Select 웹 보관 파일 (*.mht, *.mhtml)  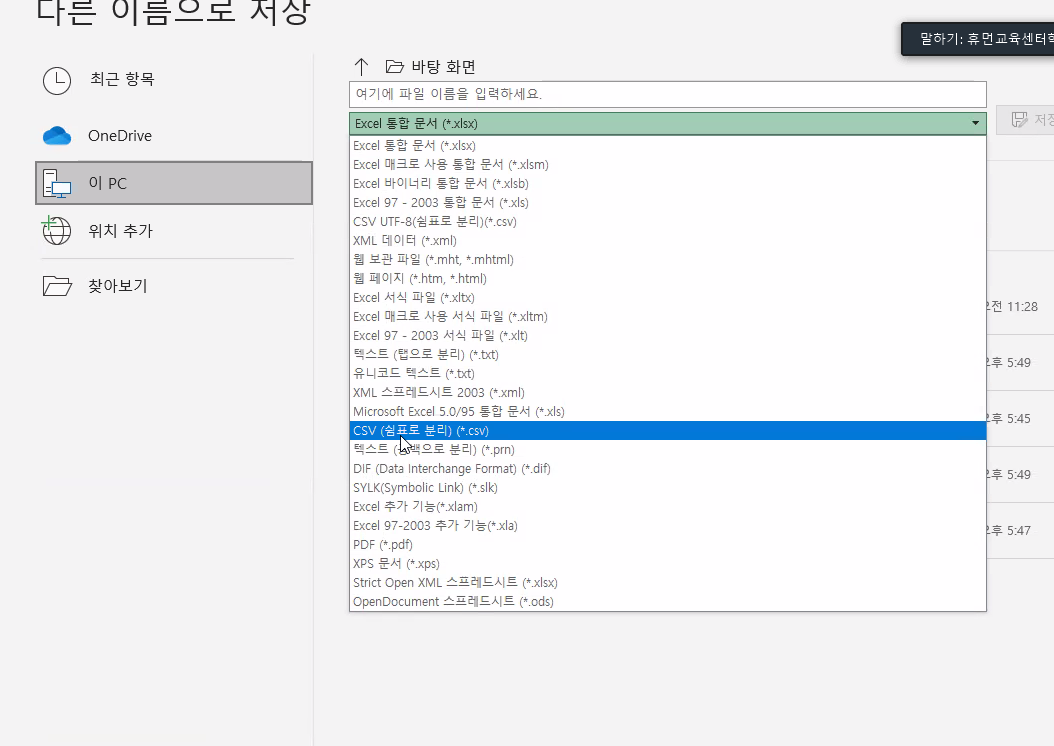tap(667, 259)
